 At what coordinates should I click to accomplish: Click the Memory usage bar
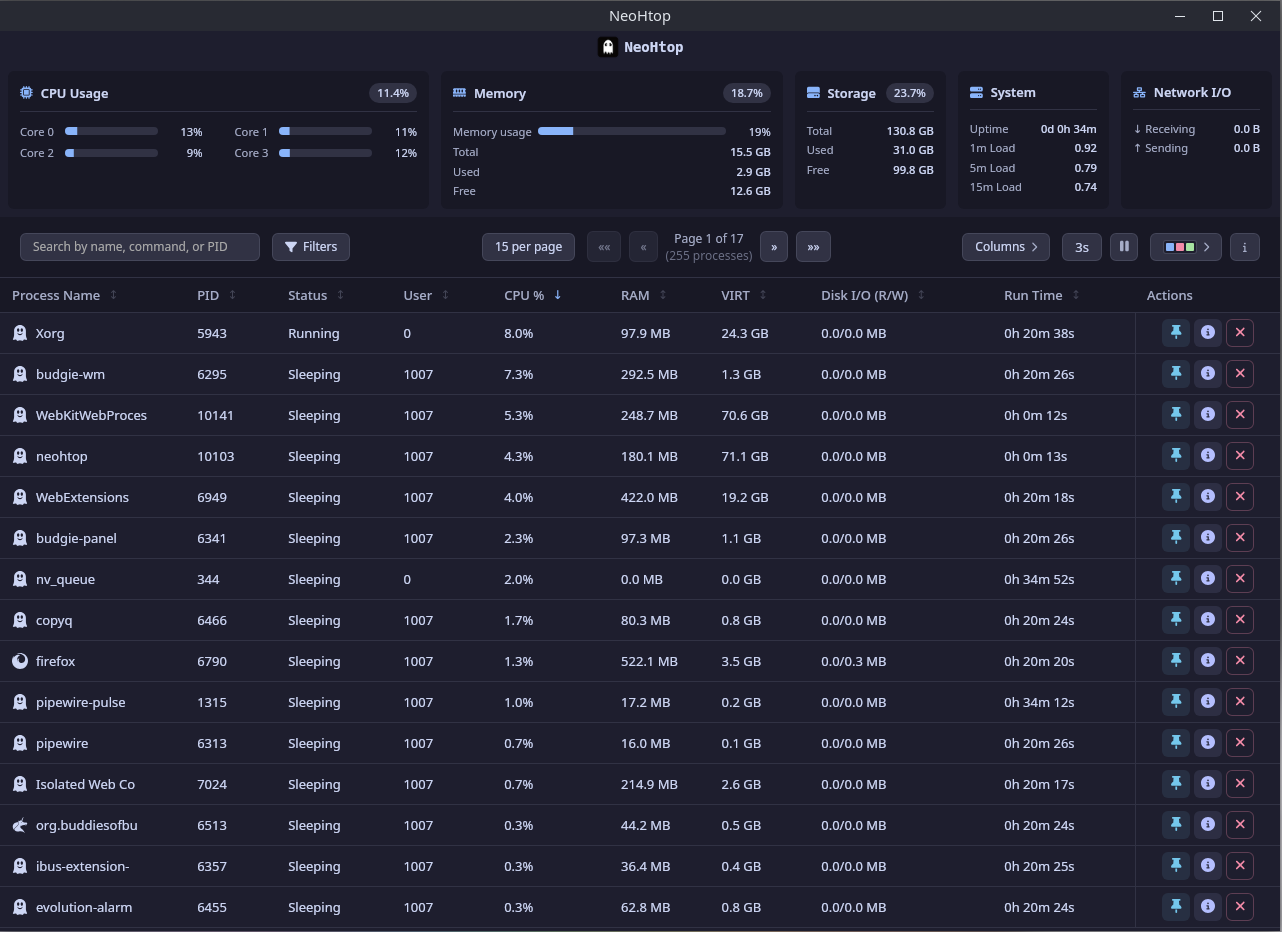pyautogui.click(x=632, y=132)
